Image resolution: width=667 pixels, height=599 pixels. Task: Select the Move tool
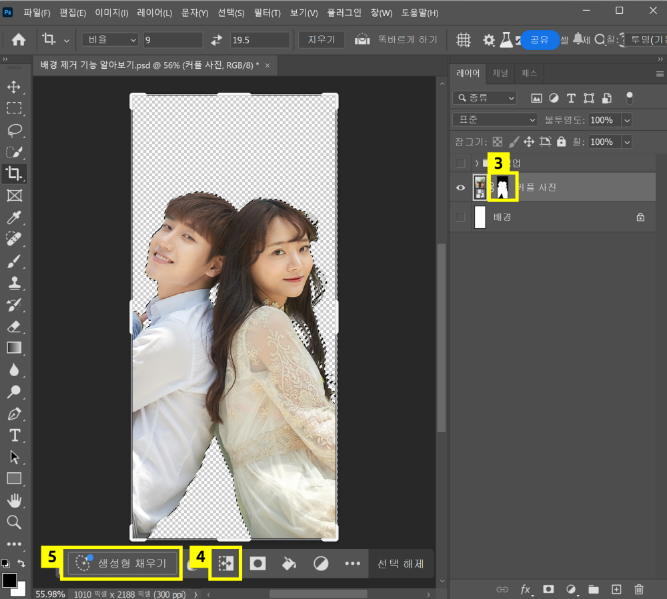click(15, 87)
